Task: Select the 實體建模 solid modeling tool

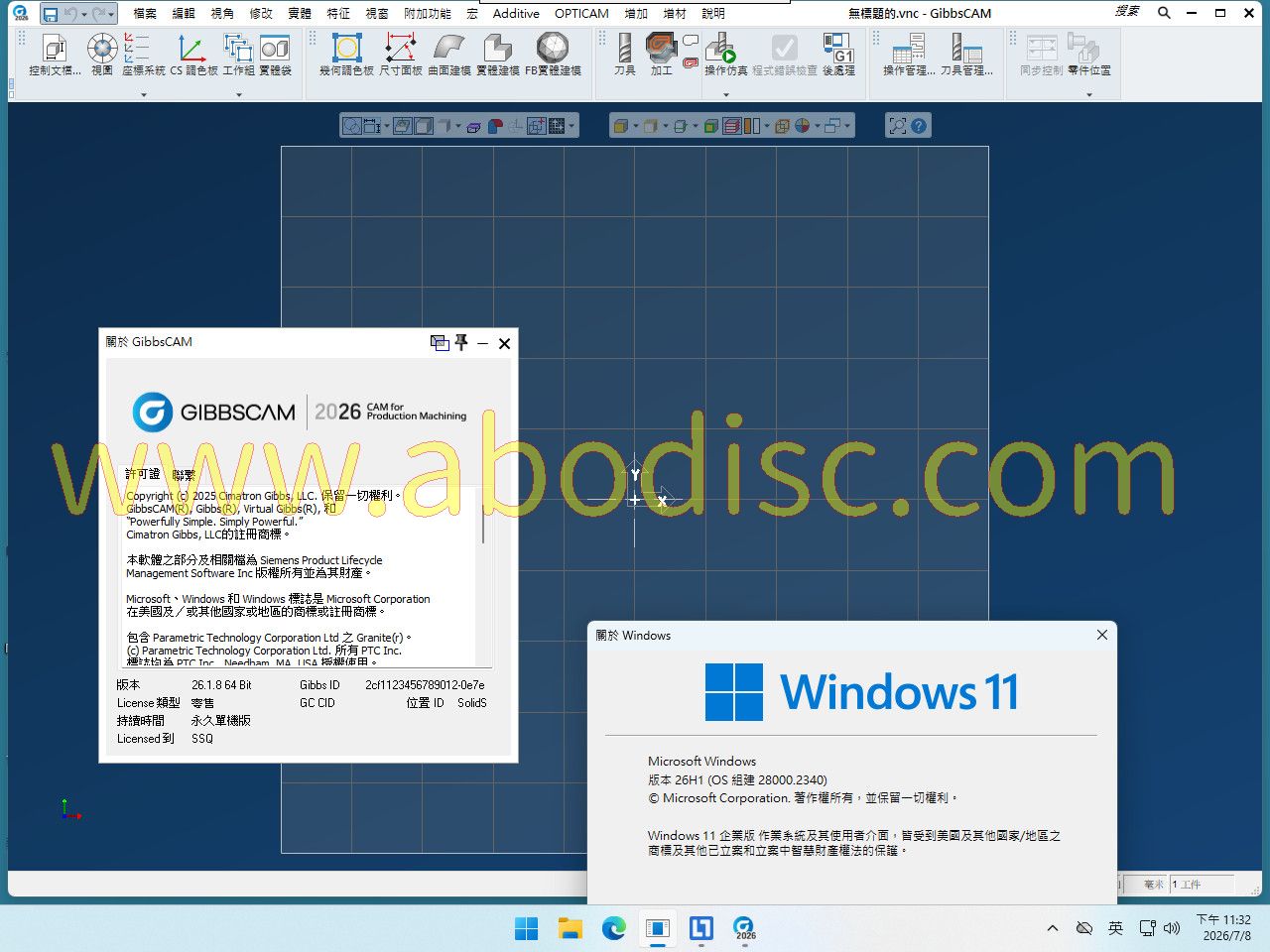Action: tap(498, 55)
